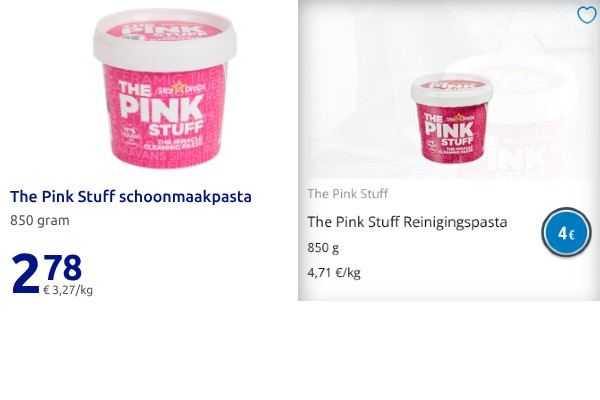Click the blue 4€ price badge
600x400 pixels.
tap(566, 232)
